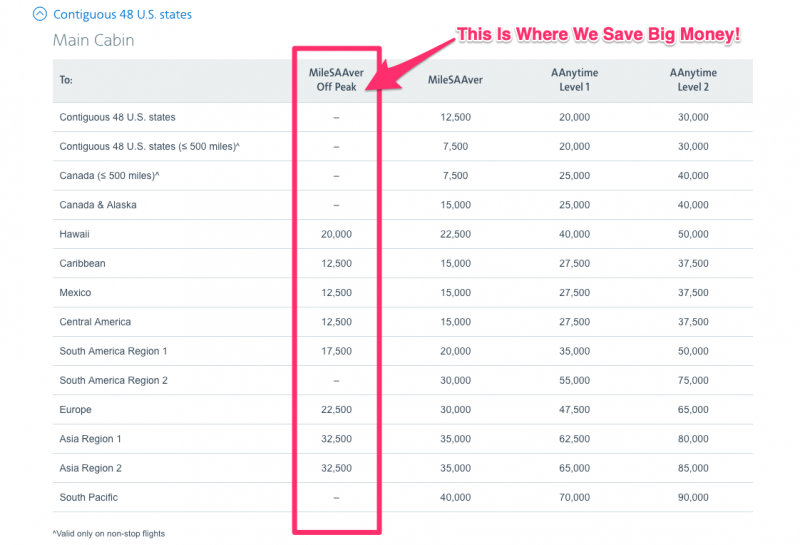Click Europe off-peak value 22,500

point(336,410)
